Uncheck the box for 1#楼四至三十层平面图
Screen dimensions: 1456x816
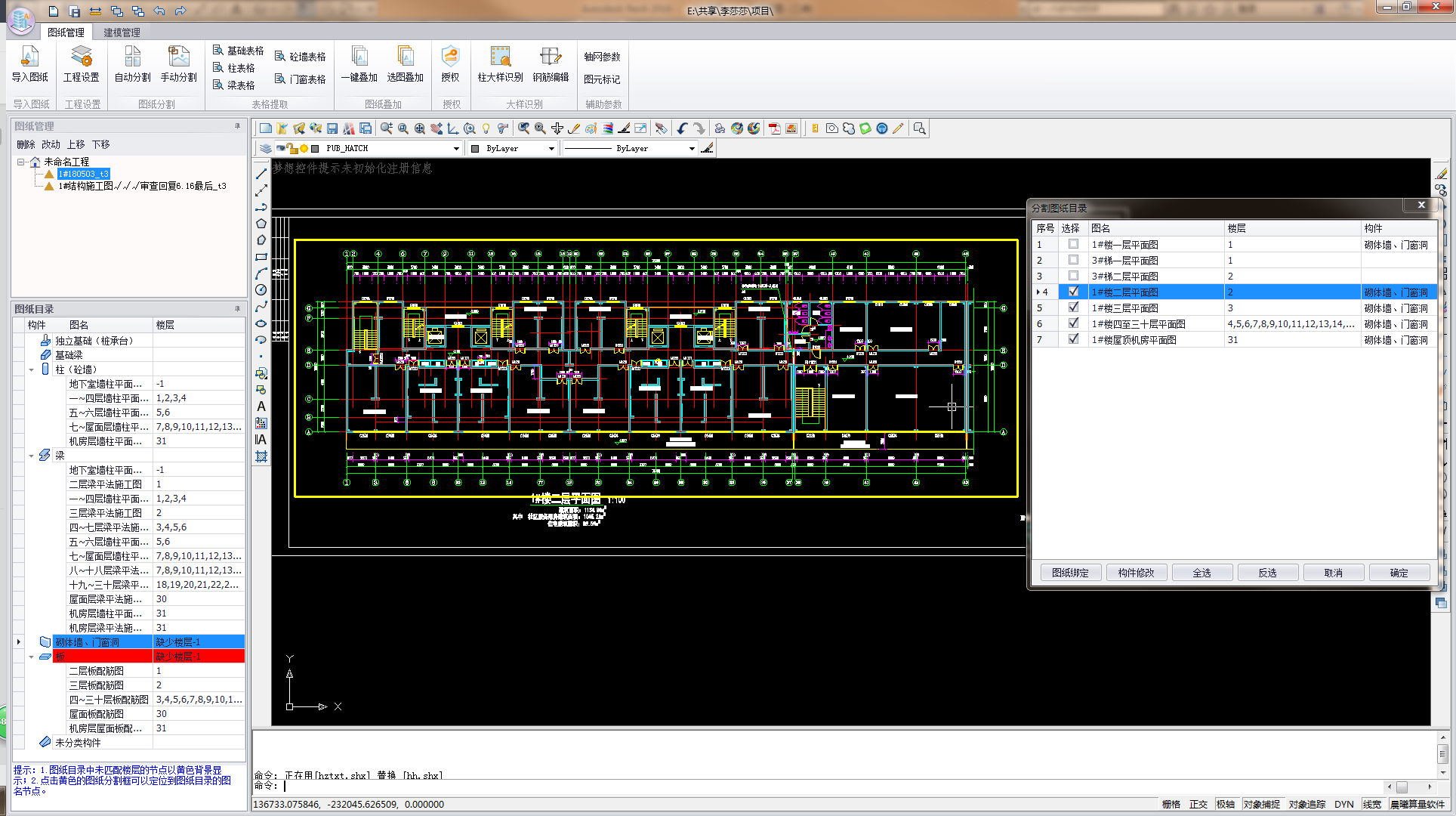(1073, 323)
